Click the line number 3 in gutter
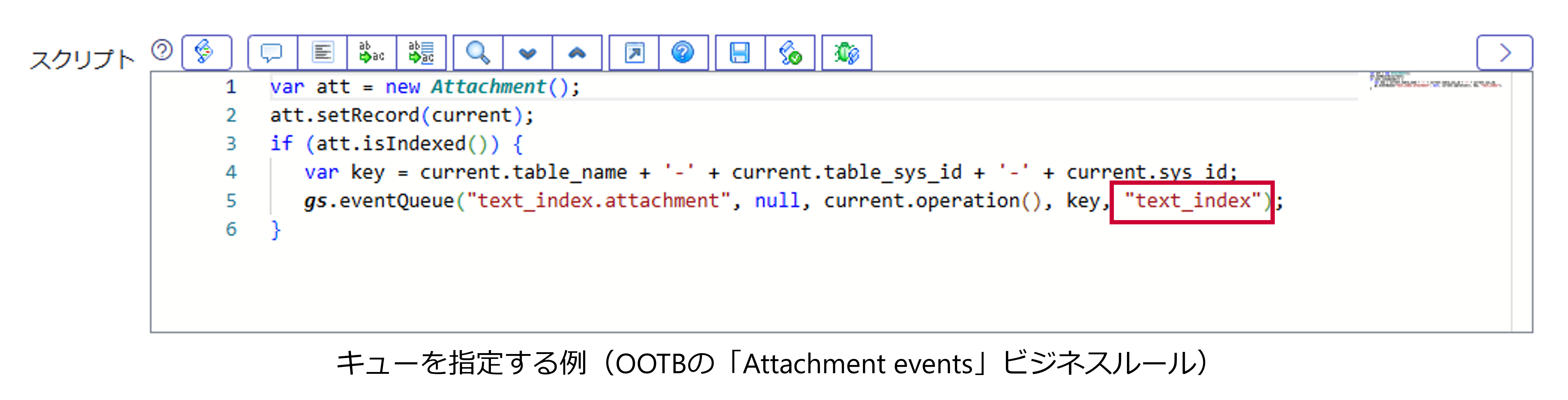Screen dimensions: 1568x400 tap(231, 144)
